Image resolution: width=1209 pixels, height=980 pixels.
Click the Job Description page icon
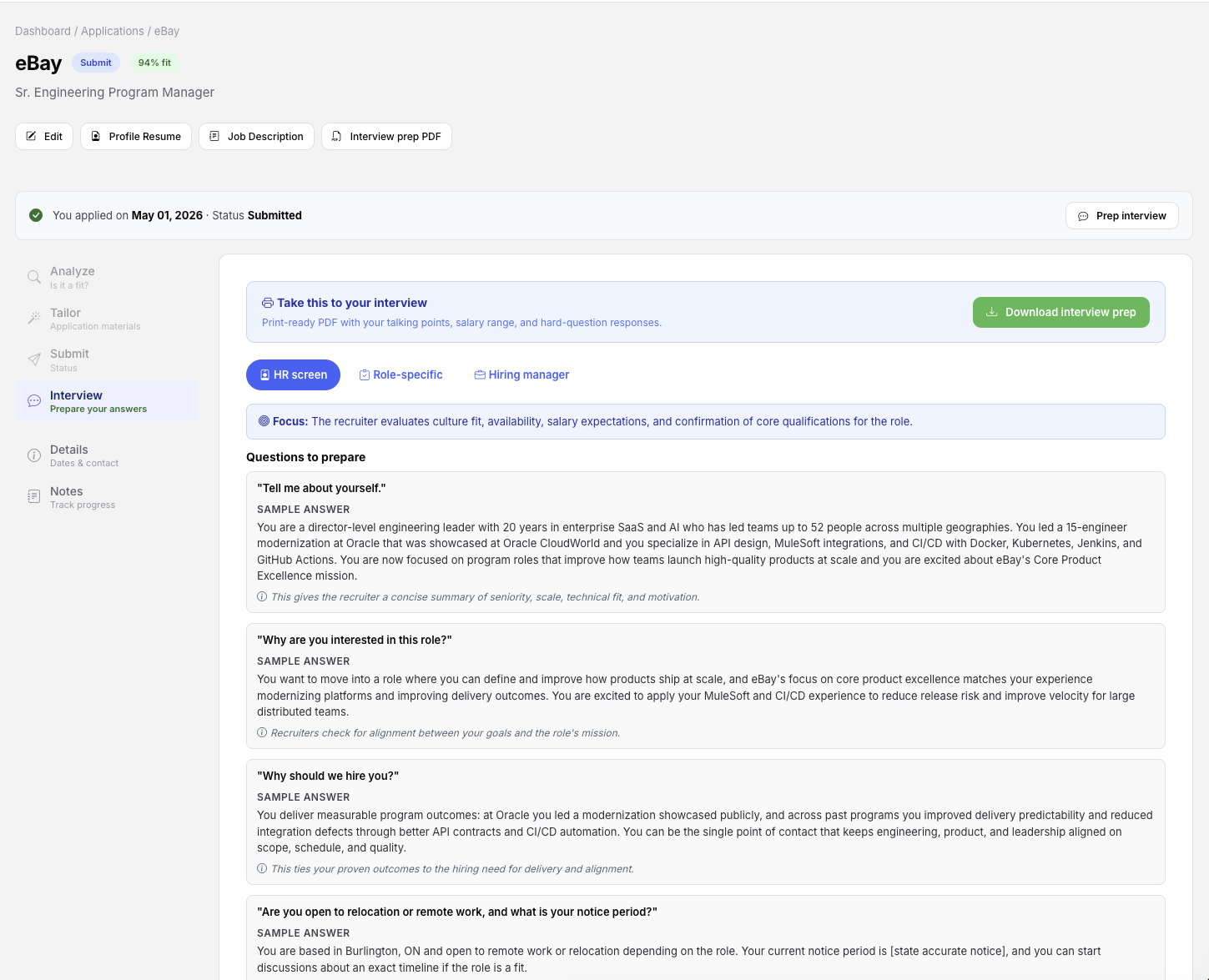[x=214, y=136]
